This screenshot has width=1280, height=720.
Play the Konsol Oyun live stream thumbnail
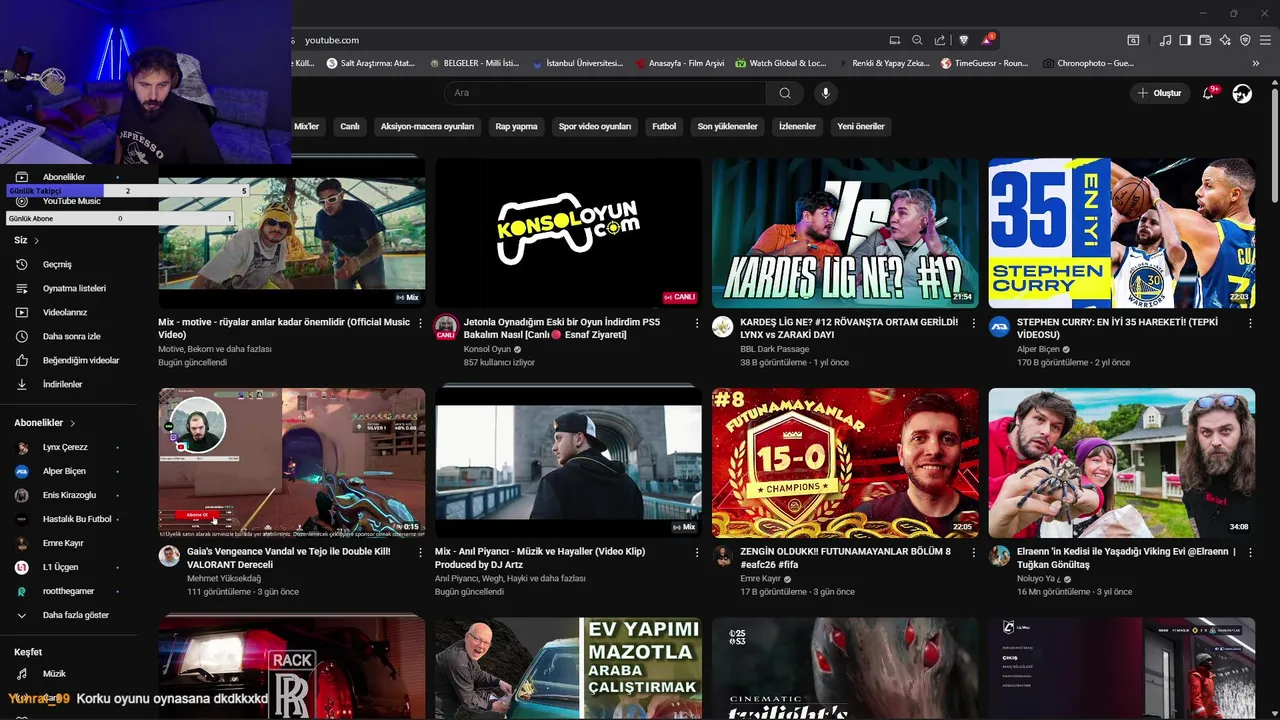[568, 233]
